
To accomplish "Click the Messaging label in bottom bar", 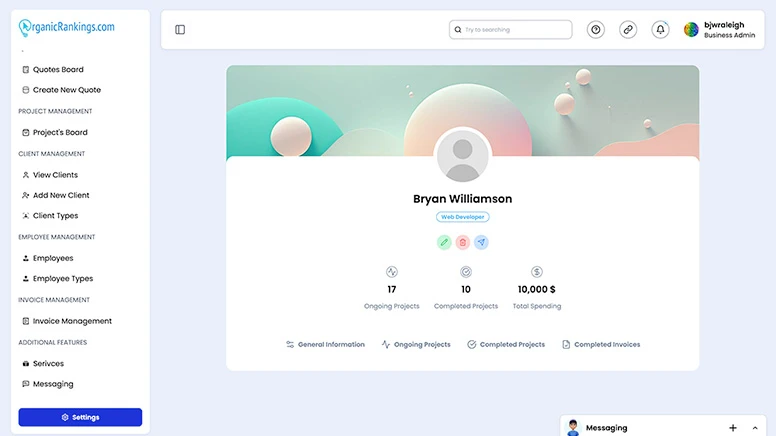I will (x=606, y=428).
